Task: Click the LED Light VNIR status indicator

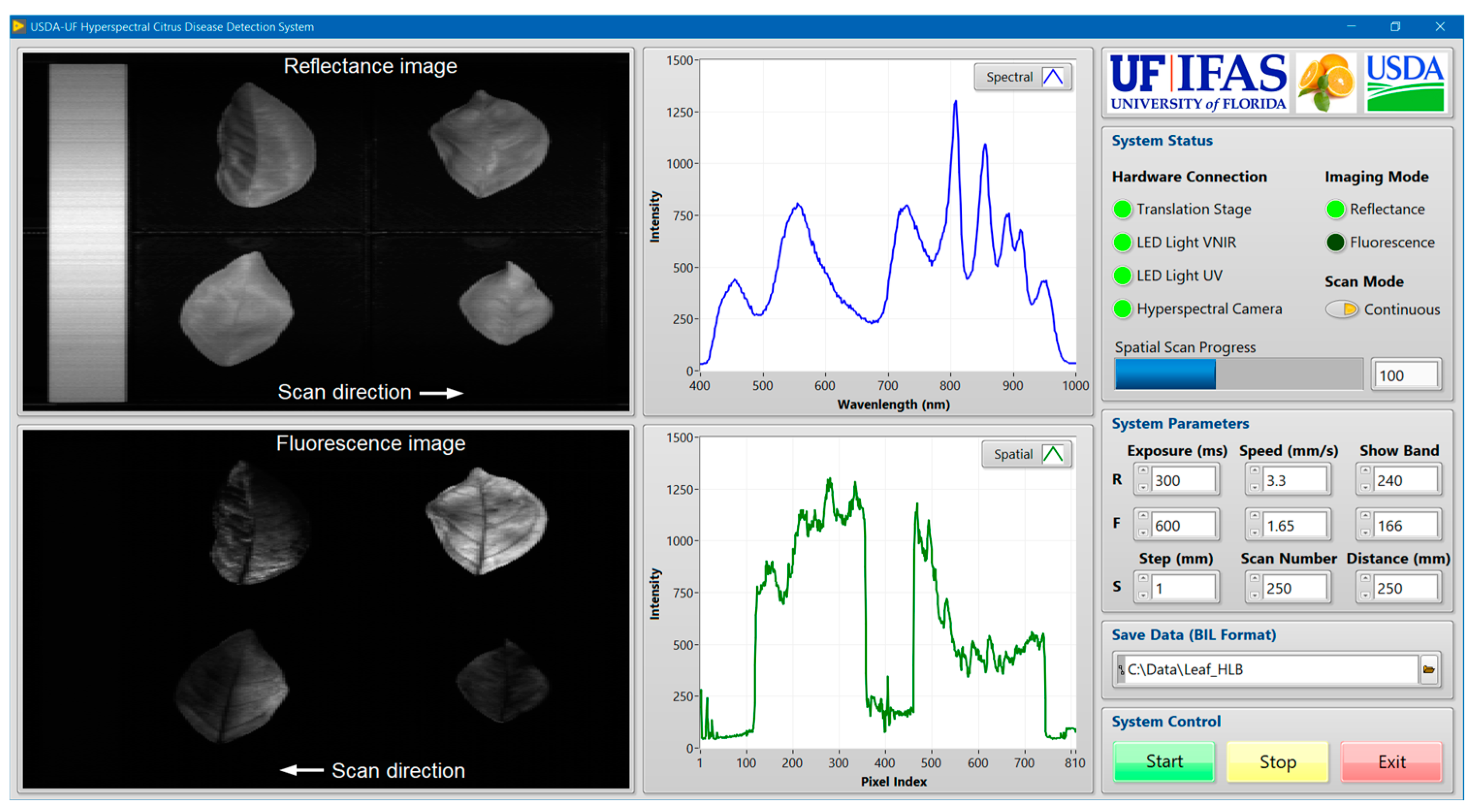Action: tap(1122, 243)
